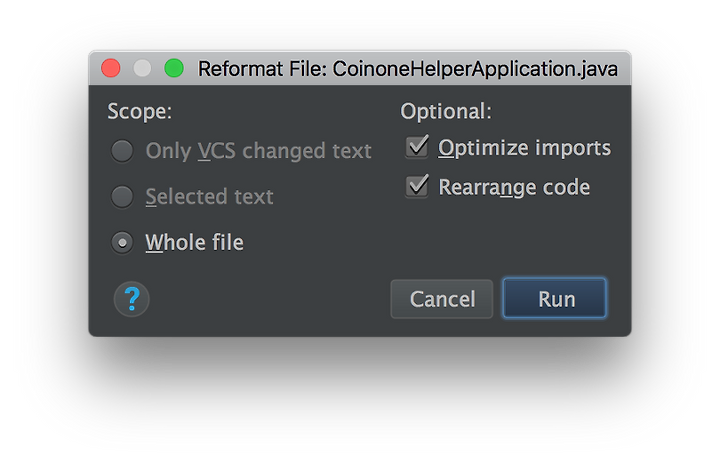Click the gray minimize window button
The width and height of the screenshot is (720, 463).
142,68
